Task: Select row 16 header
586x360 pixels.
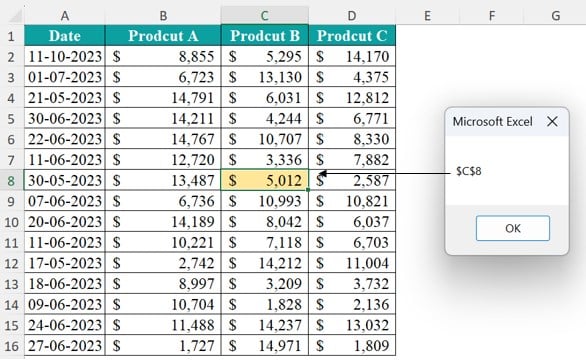Action: [11, 345]
